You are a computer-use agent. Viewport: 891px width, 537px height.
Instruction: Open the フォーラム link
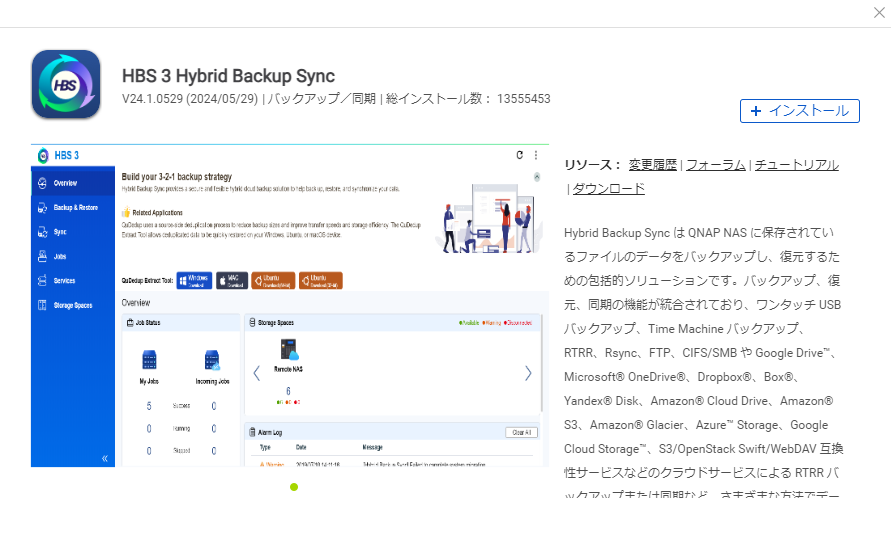[x=716, y=165]
